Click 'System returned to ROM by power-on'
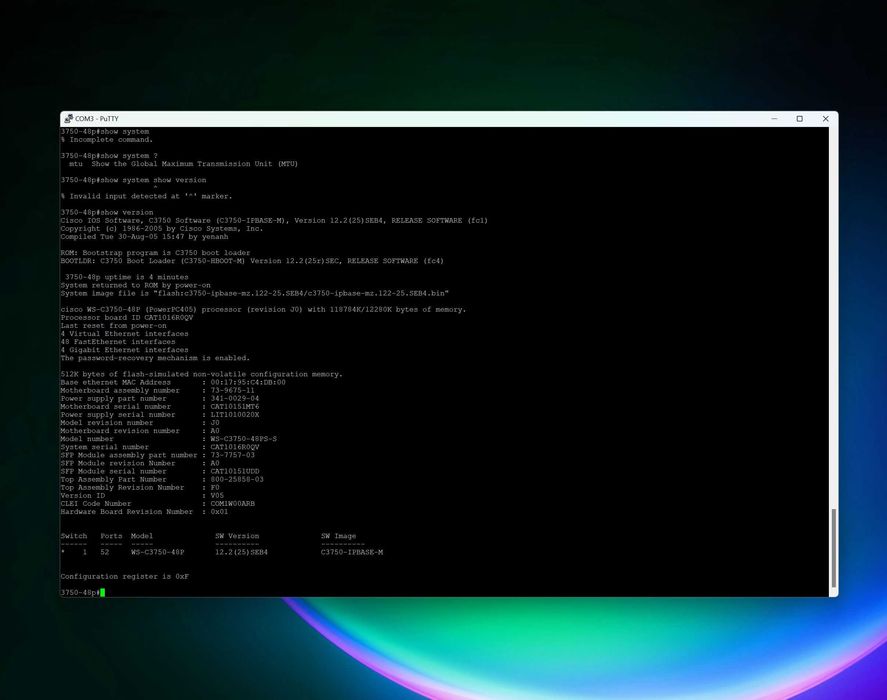The width and height of the screenshot is (887, 700). 136,285
